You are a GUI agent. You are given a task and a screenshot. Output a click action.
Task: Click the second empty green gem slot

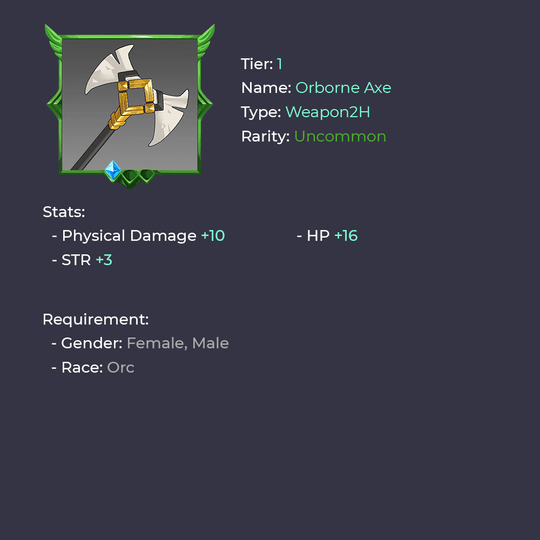pyautogui.click(x=147, y=175)
